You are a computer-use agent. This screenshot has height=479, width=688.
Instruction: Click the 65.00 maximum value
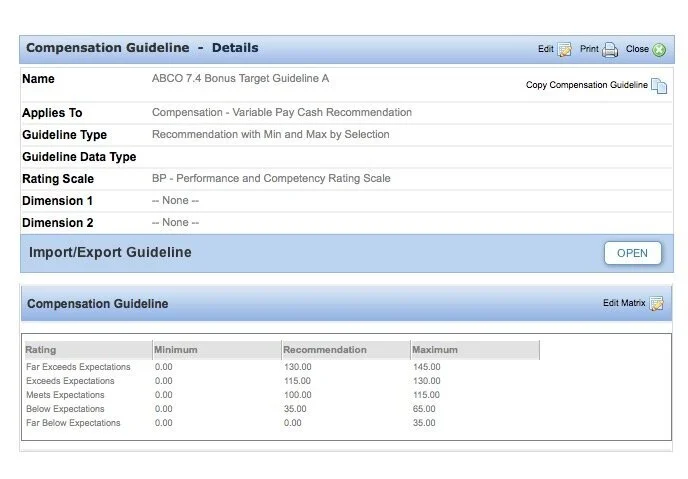coord(424,409)
